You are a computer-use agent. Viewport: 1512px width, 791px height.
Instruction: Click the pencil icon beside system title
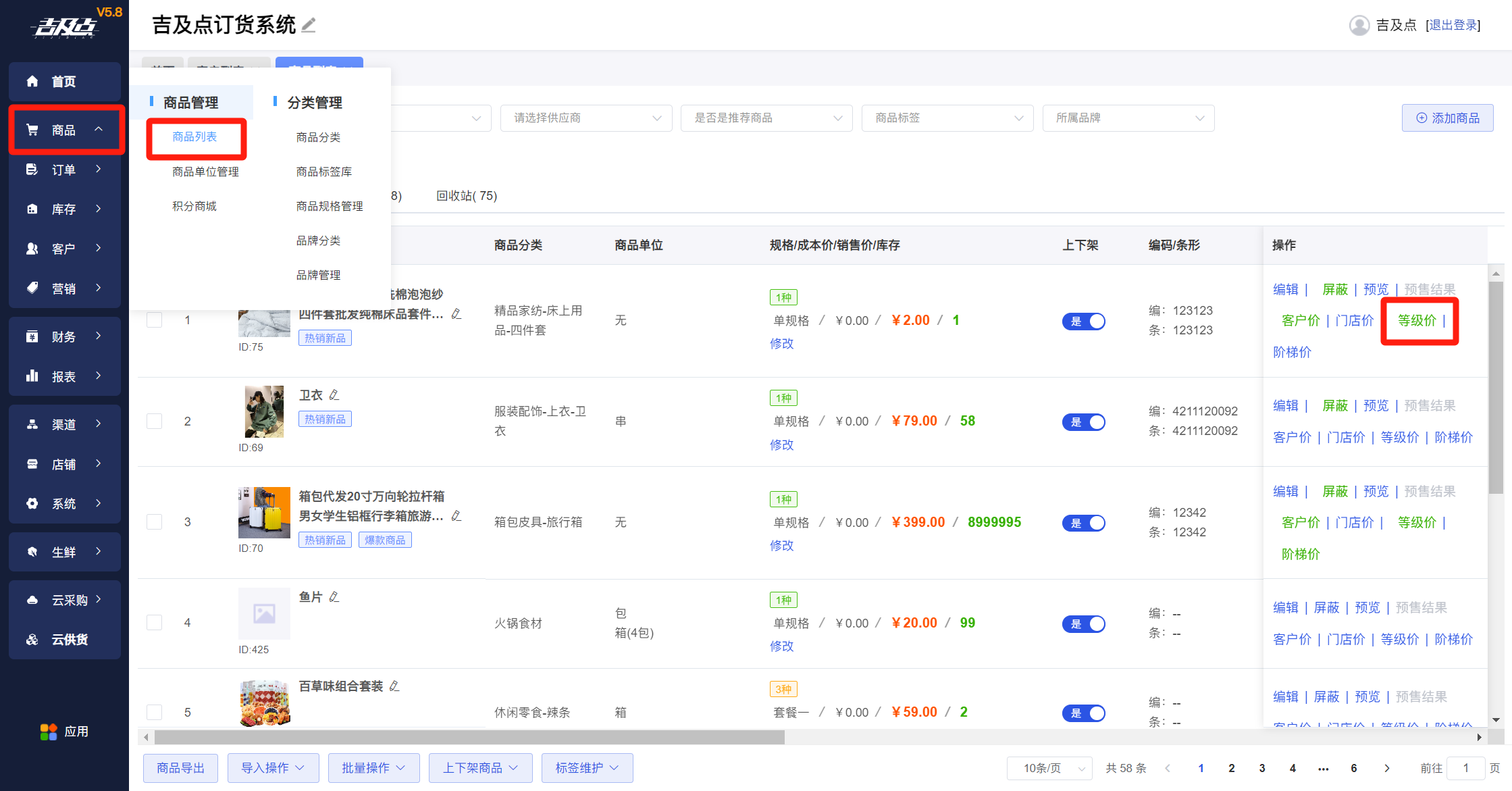coord(309,26)
